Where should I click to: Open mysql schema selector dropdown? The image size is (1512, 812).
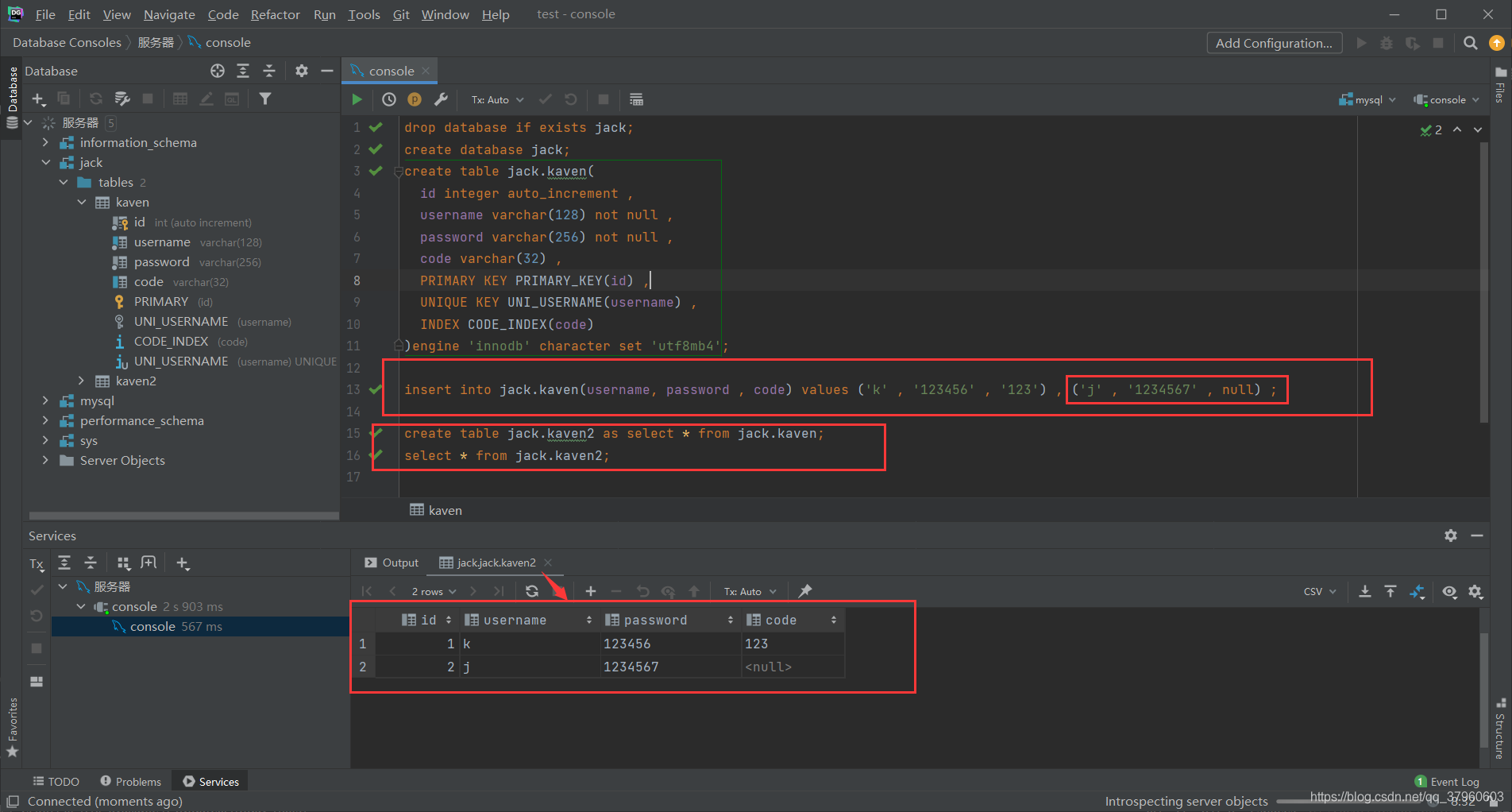1367,99
